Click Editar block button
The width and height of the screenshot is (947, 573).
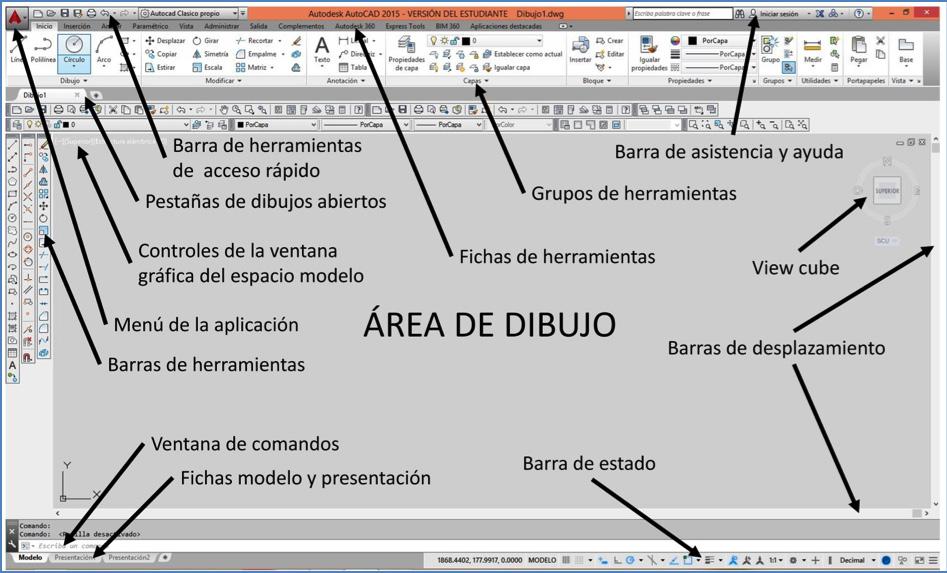610,54
